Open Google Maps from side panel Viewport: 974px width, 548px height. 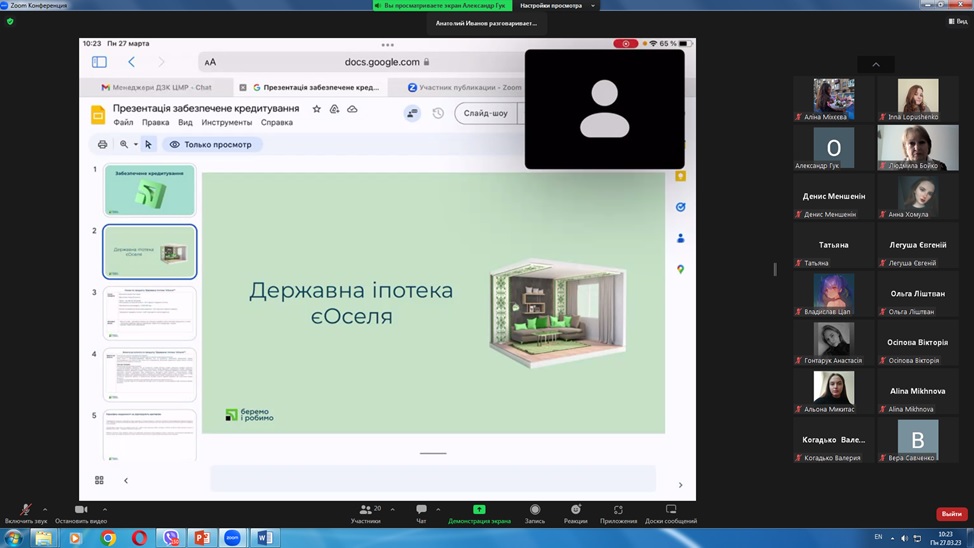coord(680,269)
